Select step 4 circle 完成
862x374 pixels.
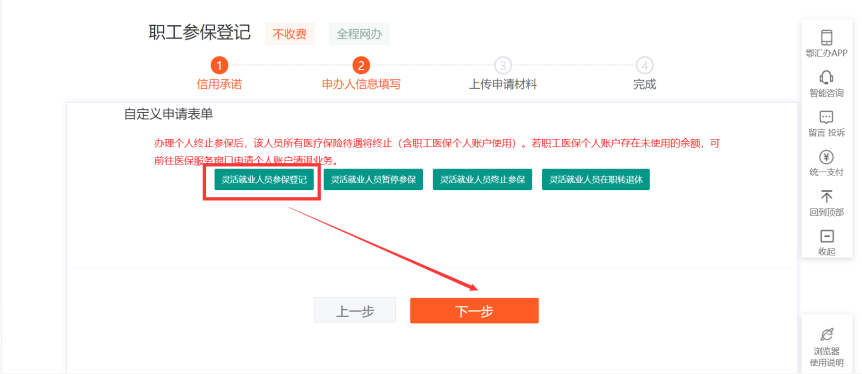[x=644, y=66]
